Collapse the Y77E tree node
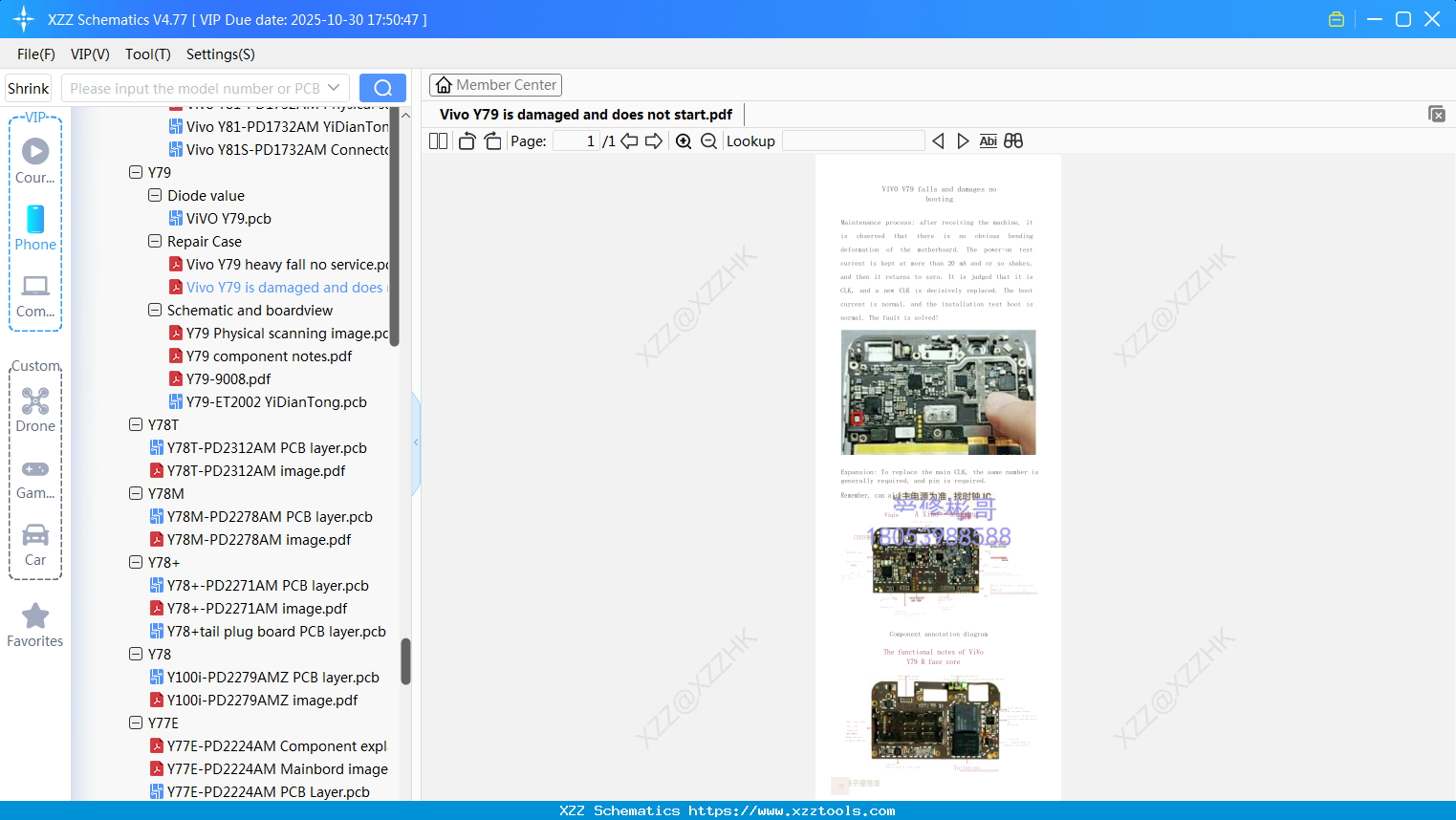 [136, 723]
